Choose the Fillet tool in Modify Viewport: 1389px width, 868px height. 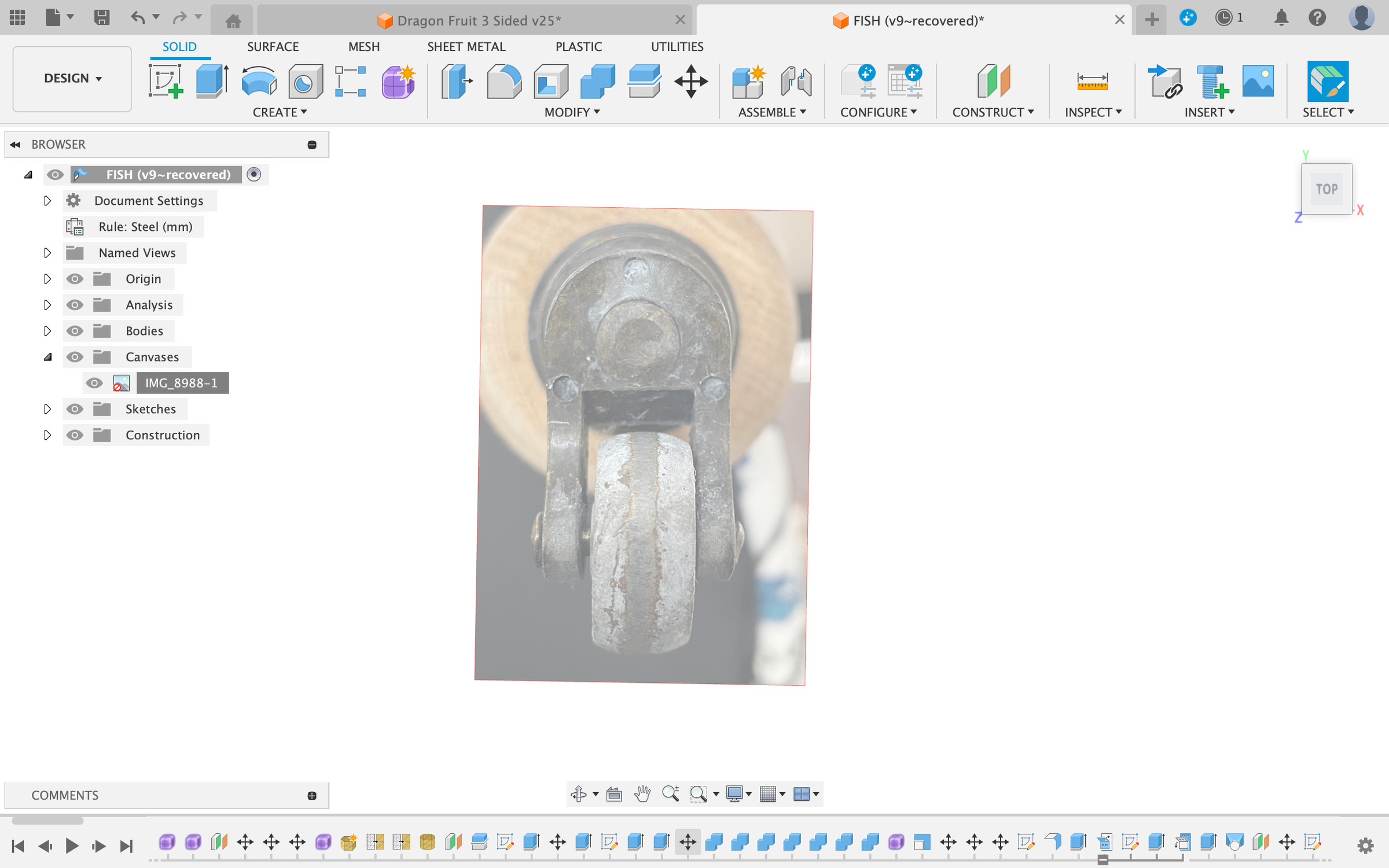[504, 81]
